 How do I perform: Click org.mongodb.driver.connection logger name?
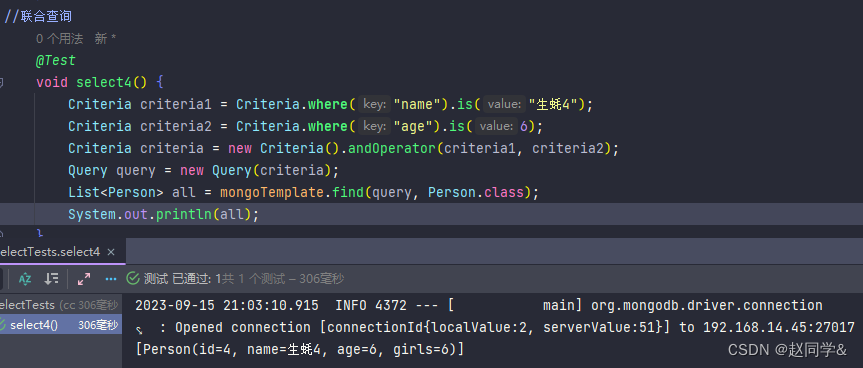[x=707, y=305]
